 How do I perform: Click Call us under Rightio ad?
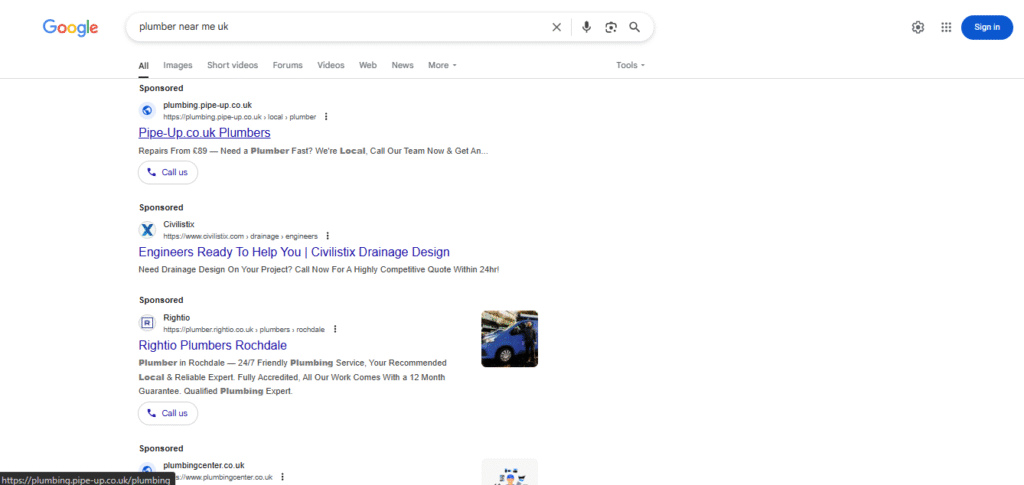pyautogui.click(x=168, y=413)
